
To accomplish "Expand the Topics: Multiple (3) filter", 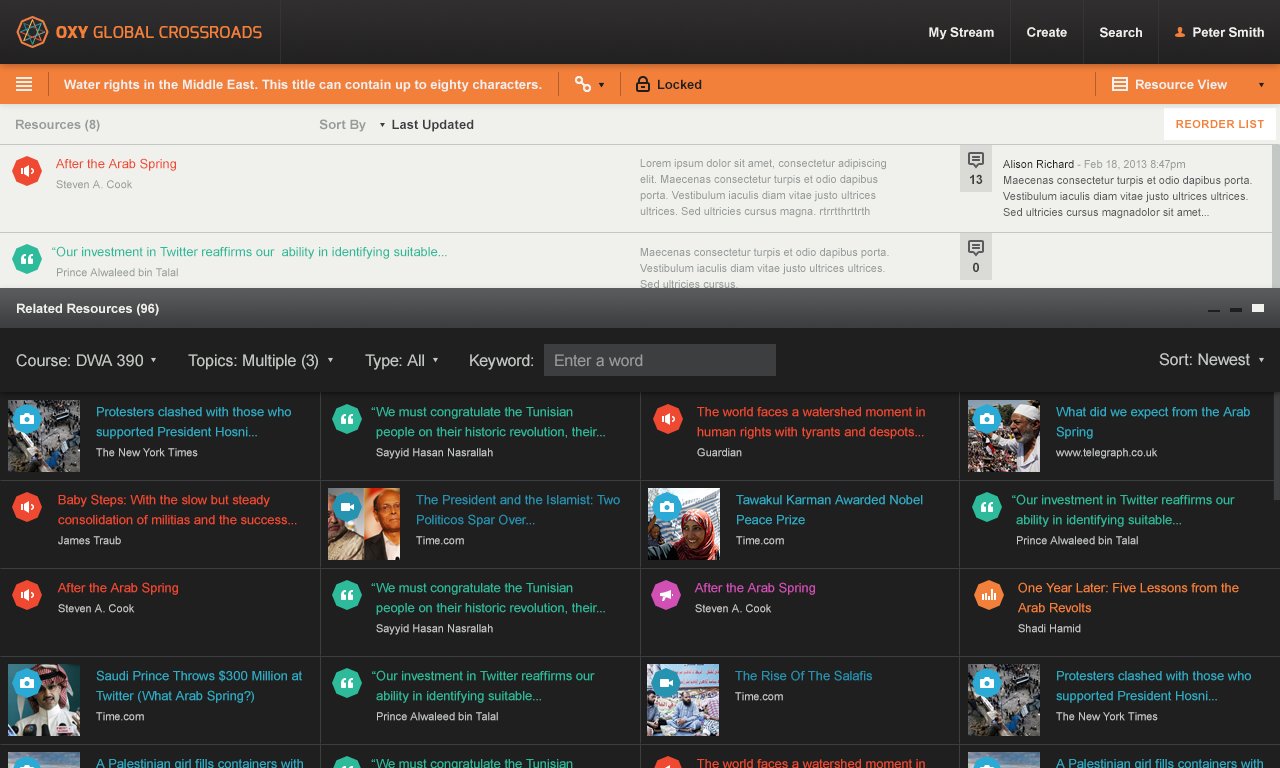I will click(x=260, y=360).
